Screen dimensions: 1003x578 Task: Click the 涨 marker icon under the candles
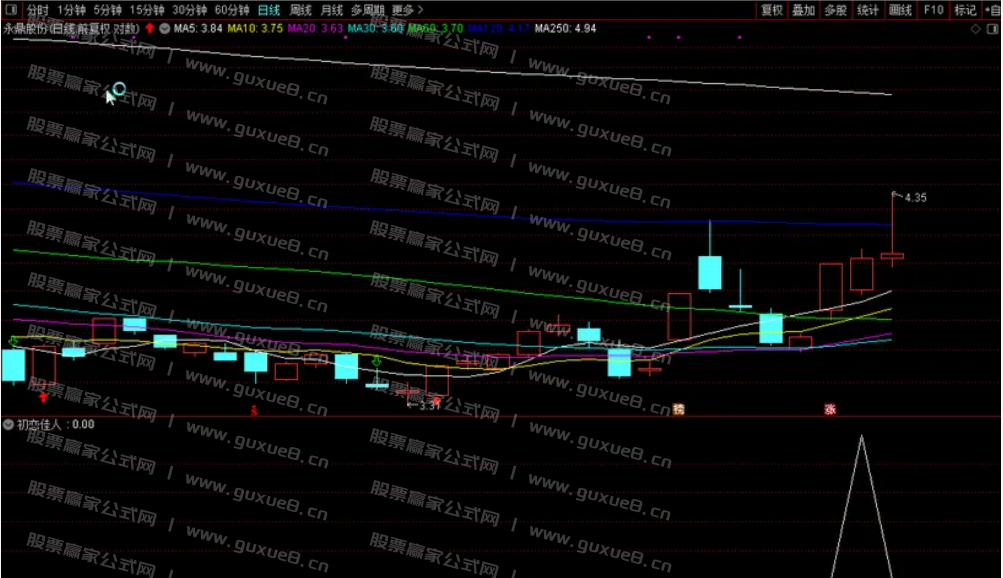tap(830, 408)
